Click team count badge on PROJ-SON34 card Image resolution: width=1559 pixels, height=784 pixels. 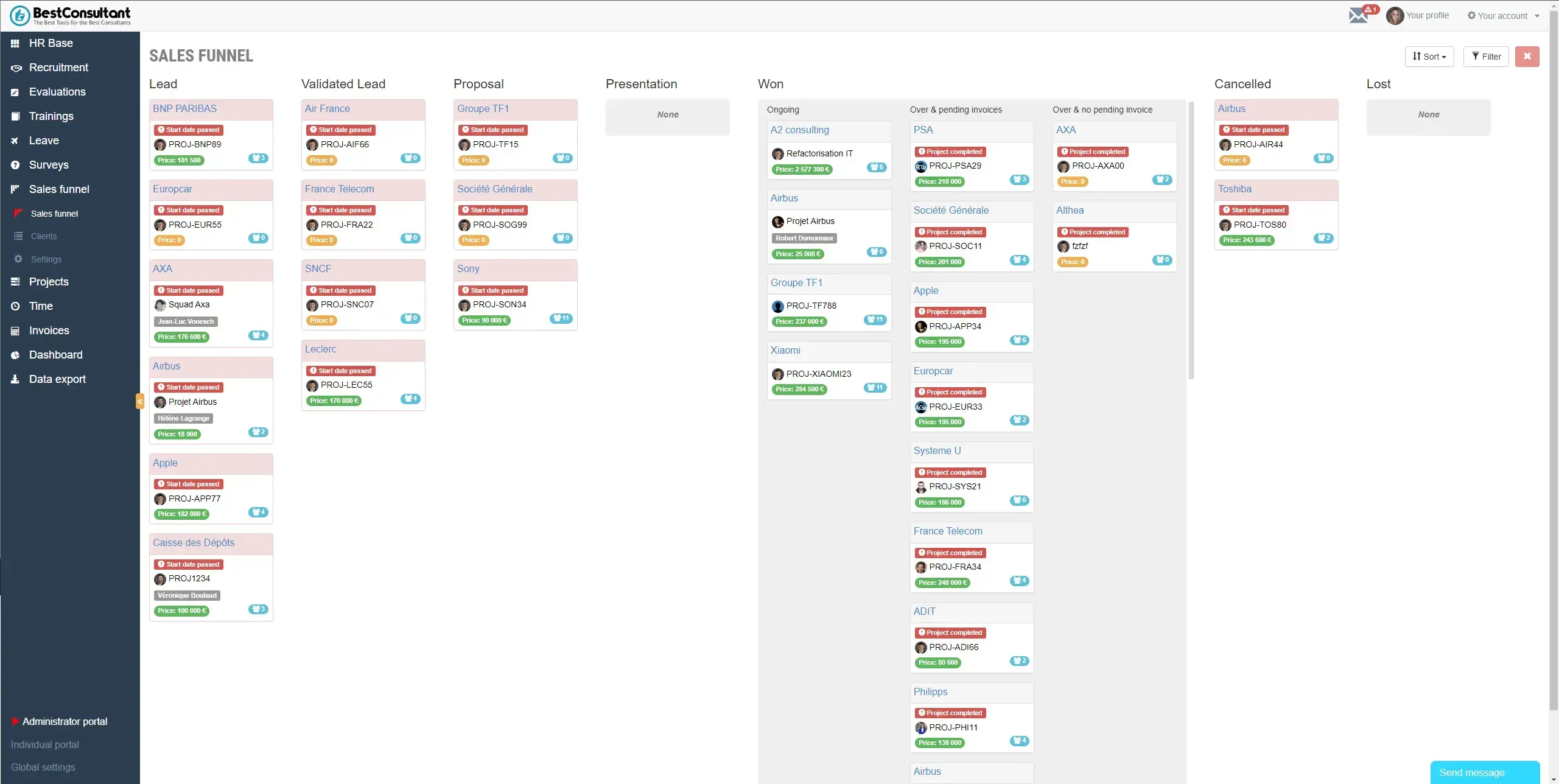pos(561,318)
